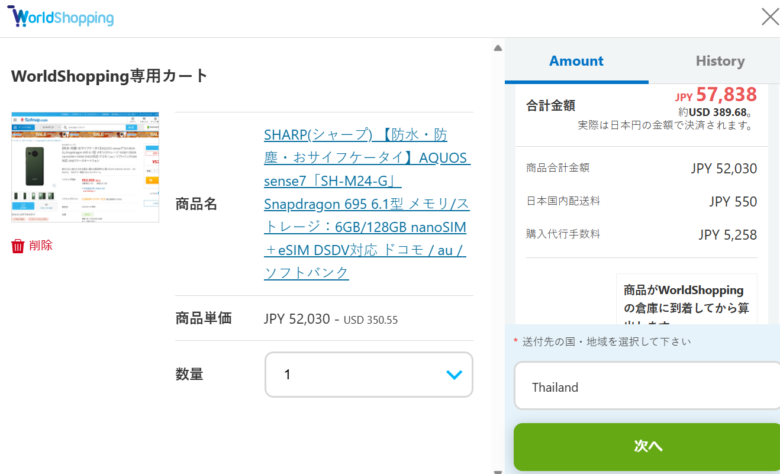Screen dimensions: 780x474
Task: Delete the item via 削除 link
Action: [41, 245]
